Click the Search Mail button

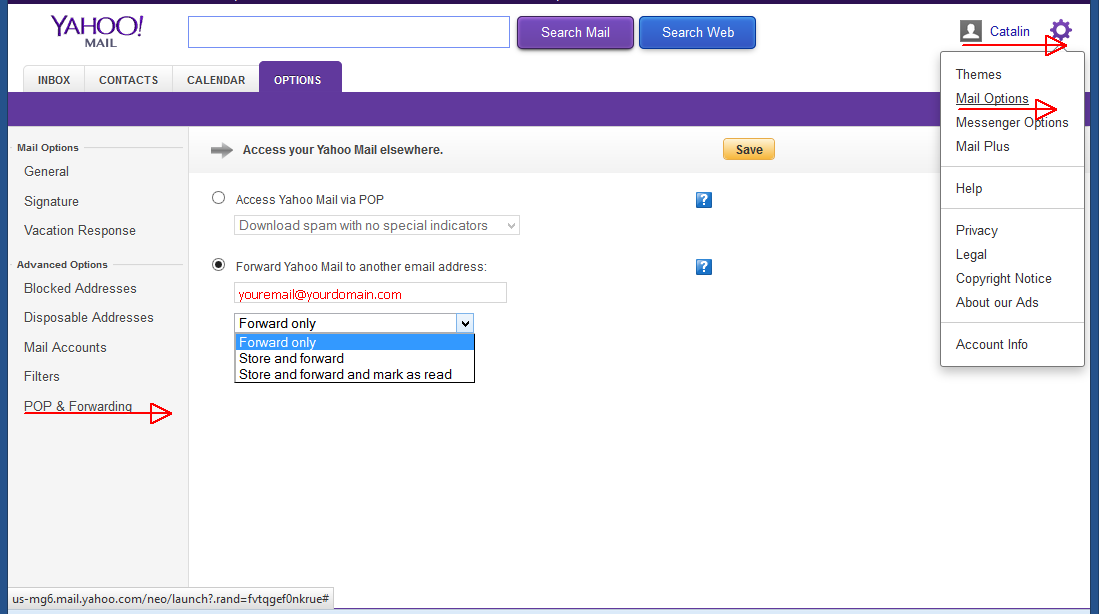click(575, 33)
